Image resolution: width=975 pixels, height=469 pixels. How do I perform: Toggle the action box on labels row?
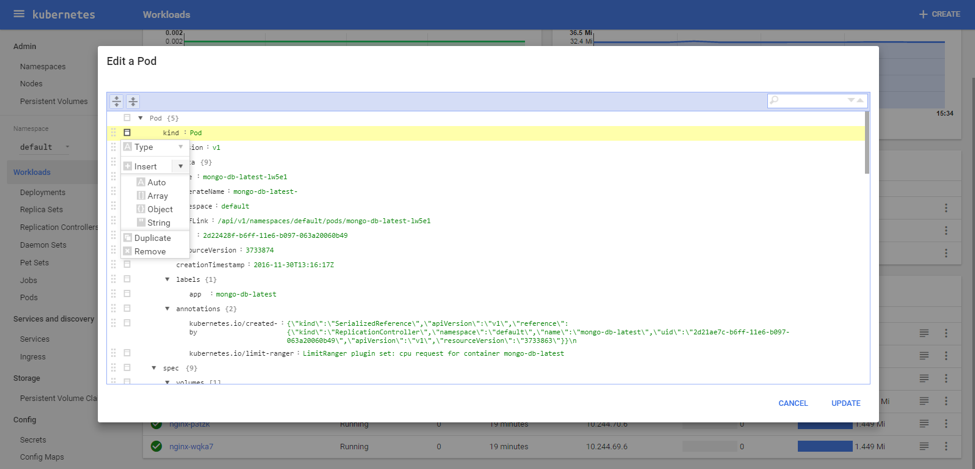(127, 280)
